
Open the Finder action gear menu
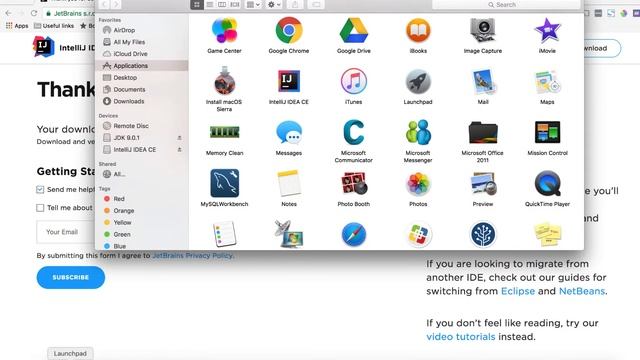tap(274, 4)
